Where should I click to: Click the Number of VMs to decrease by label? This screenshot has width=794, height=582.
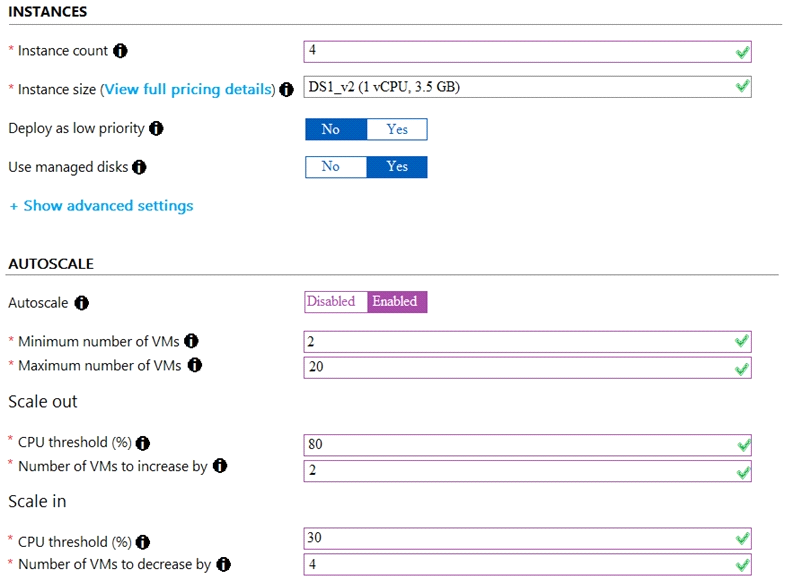click(114, 564)
